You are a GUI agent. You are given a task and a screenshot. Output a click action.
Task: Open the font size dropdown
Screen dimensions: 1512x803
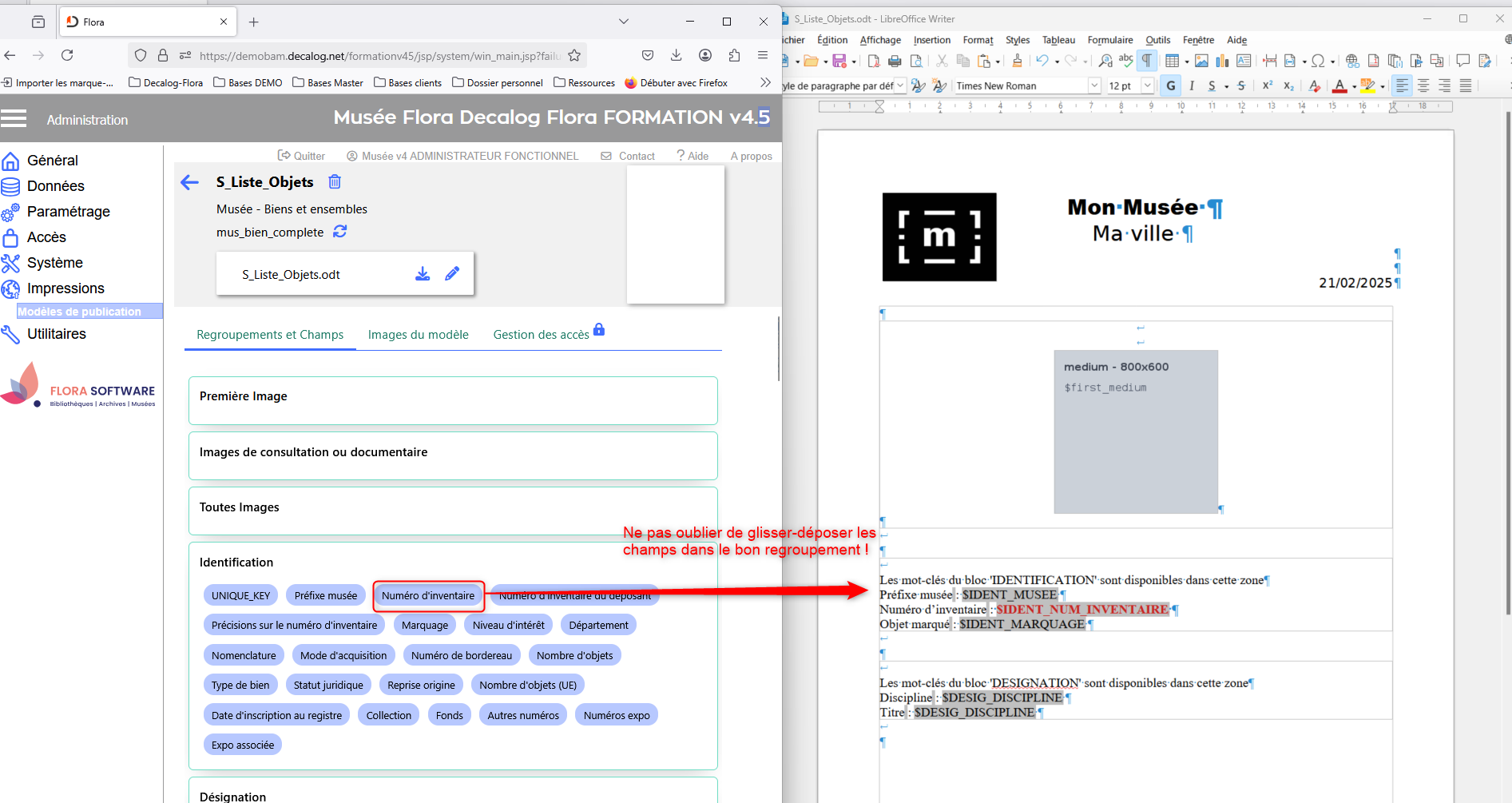point(1148,85)
